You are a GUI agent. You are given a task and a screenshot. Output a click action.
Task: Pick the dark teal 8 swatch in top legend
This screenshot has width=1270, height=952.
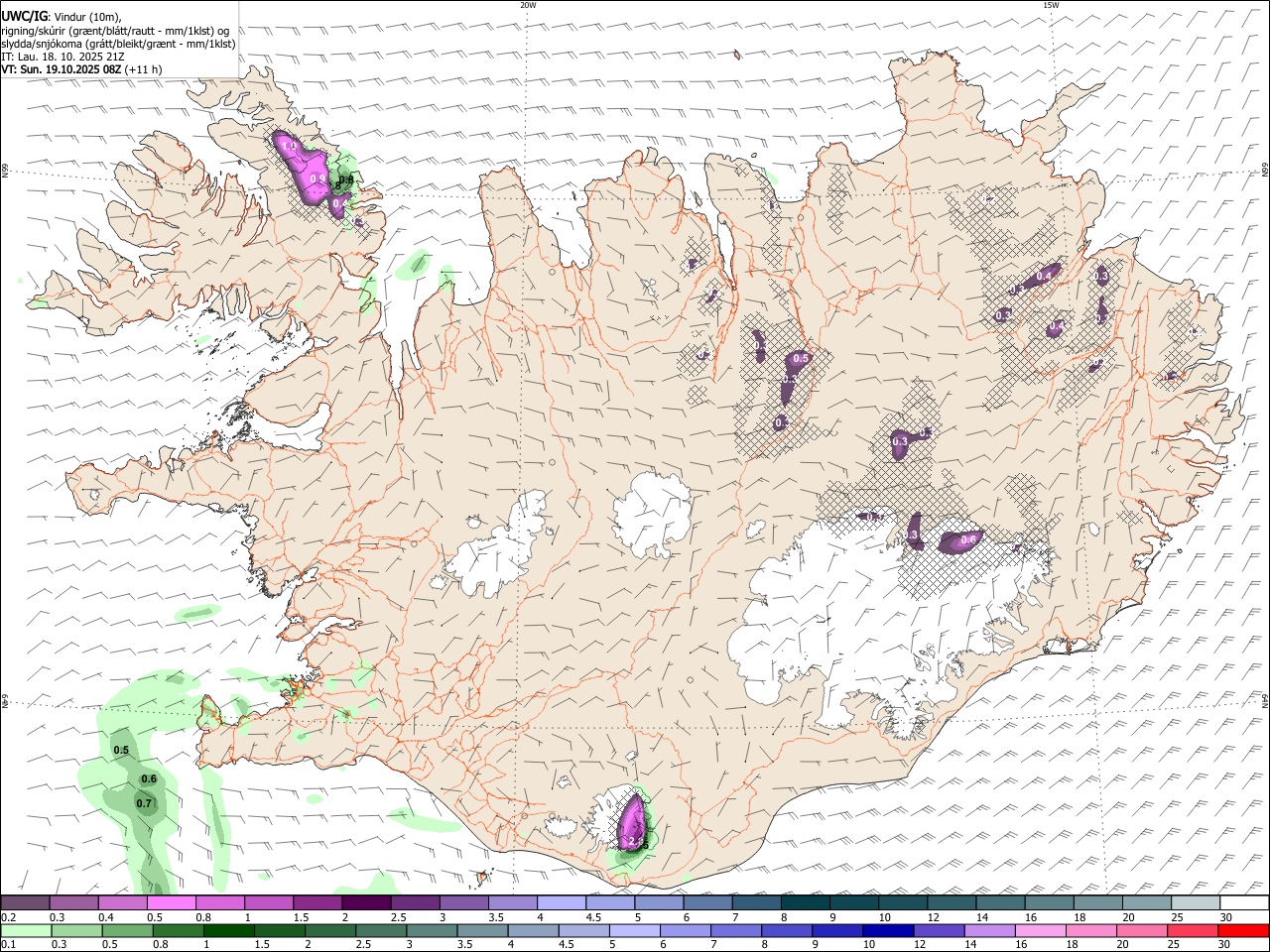pyautogui.click(x=806, y=902)
